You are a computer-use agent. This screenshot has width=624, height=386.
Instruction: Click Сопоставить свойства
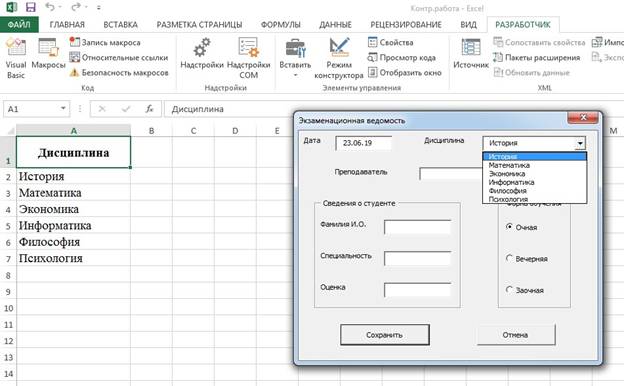click(x=539, y=42)
